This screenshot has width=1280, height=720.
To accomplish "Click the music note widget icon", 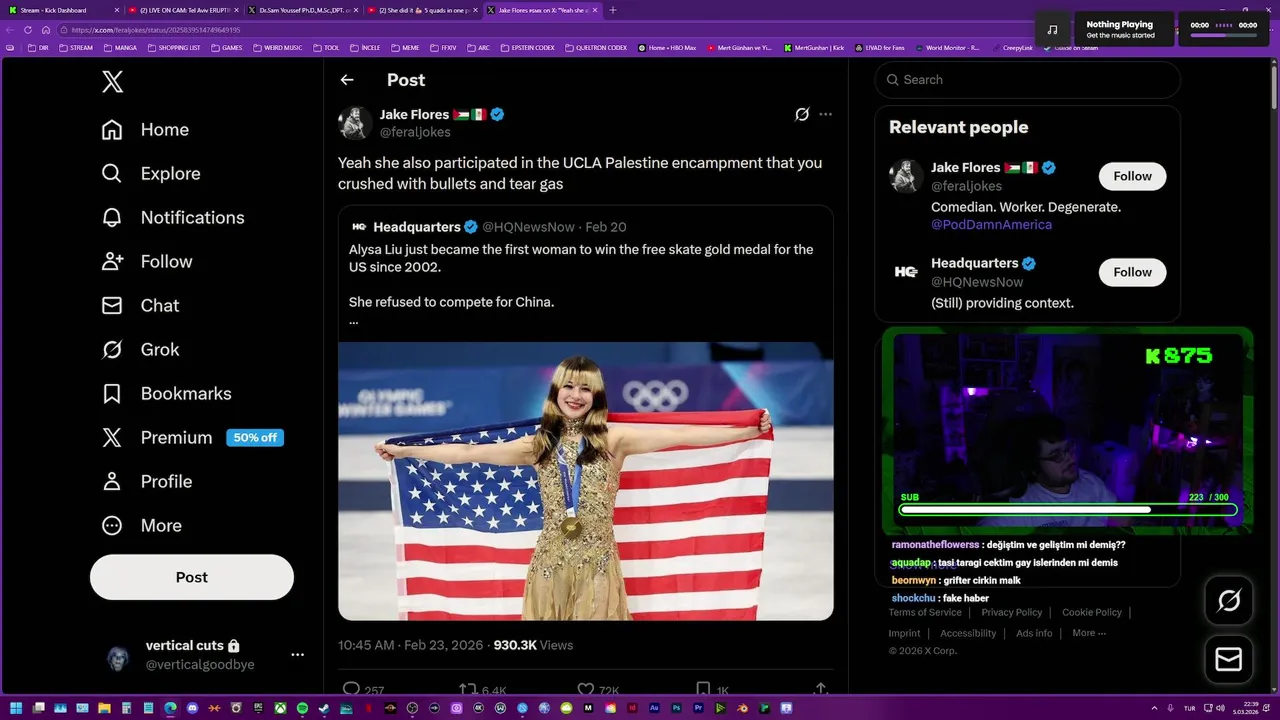I will 1052,29.
